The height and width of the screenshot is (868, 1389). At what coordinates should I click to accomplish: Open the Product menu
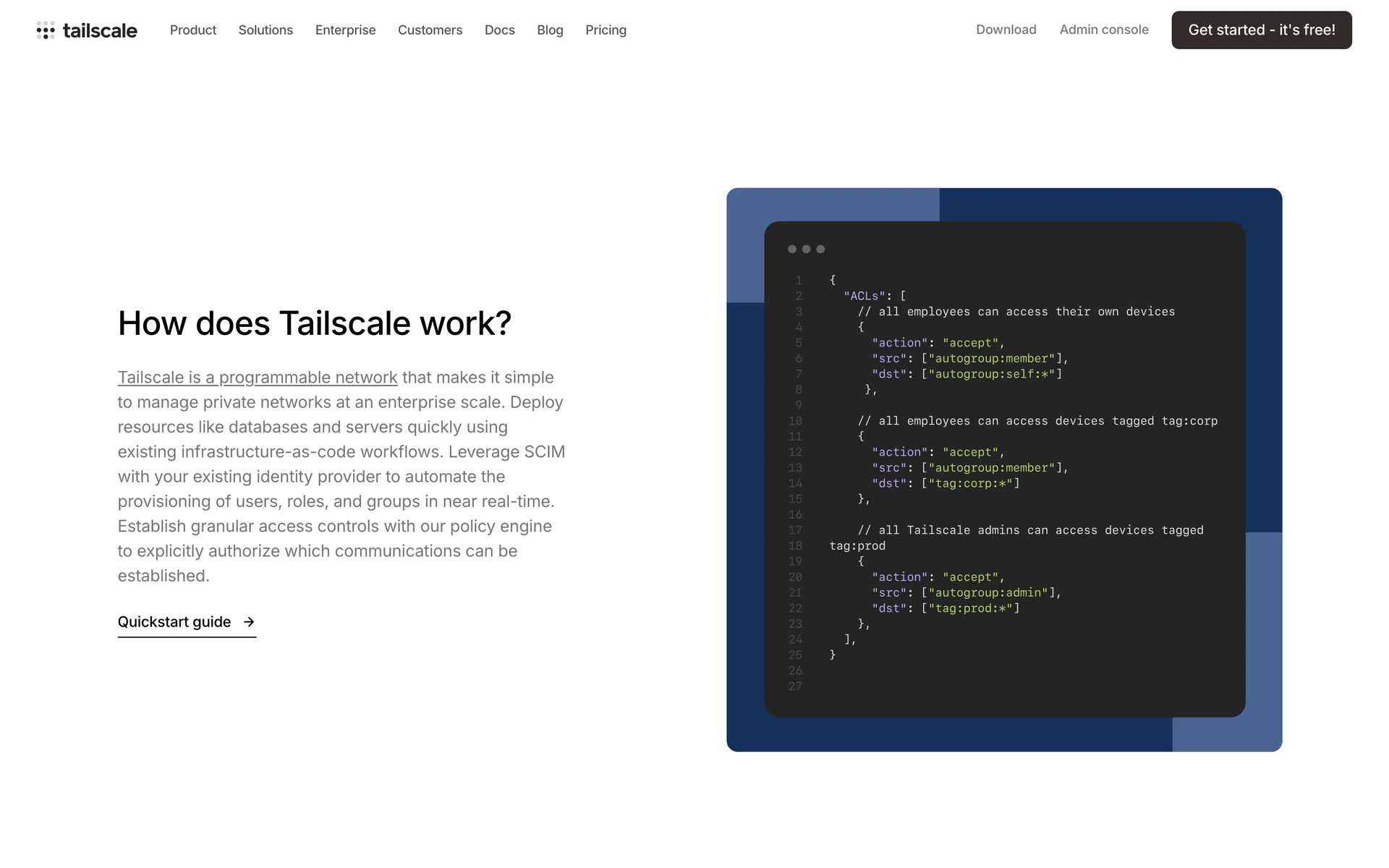click(x=193, y=30)
